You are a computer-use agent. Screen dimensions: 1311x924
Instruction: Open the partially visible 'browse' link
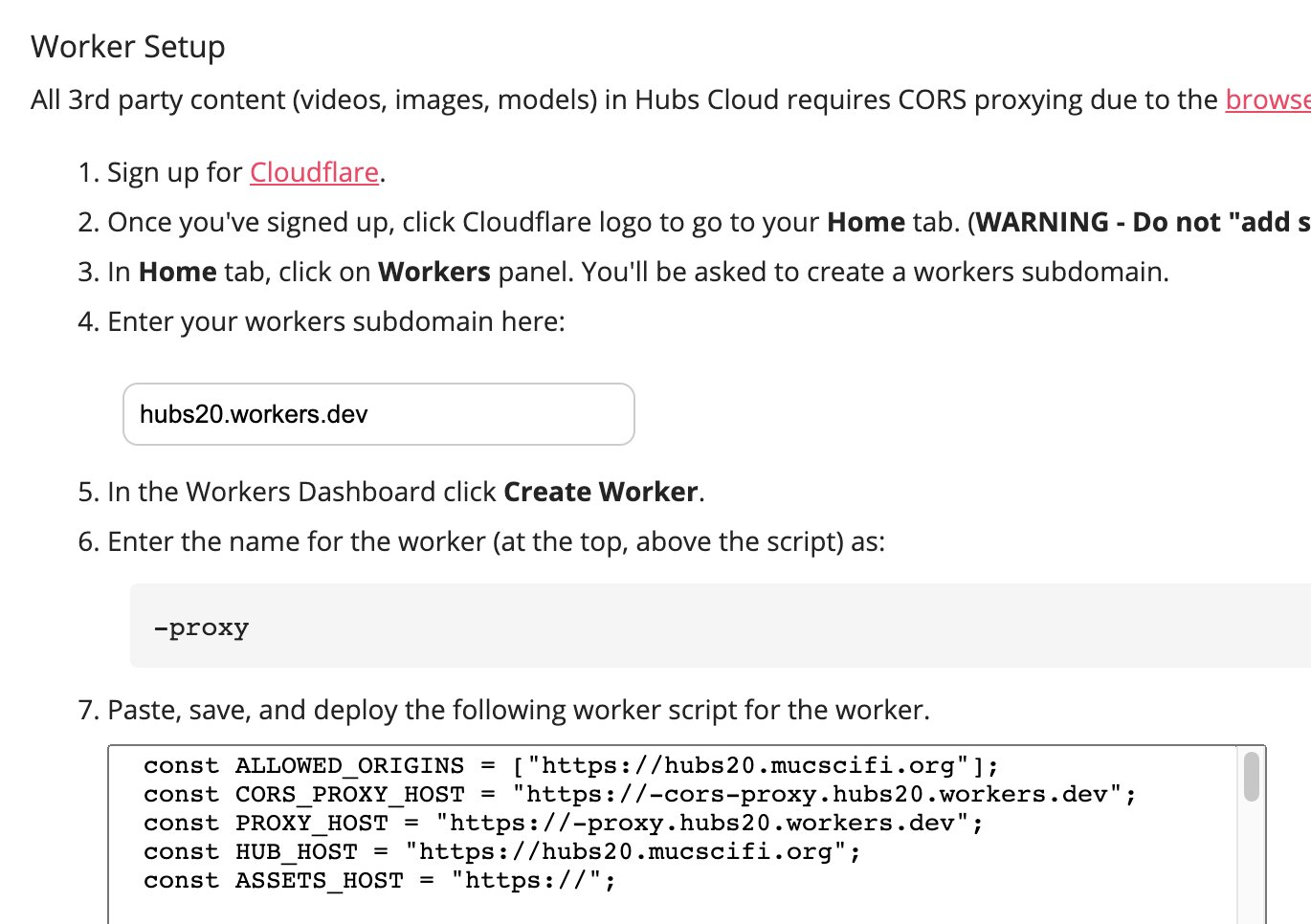coord(1268,99)
